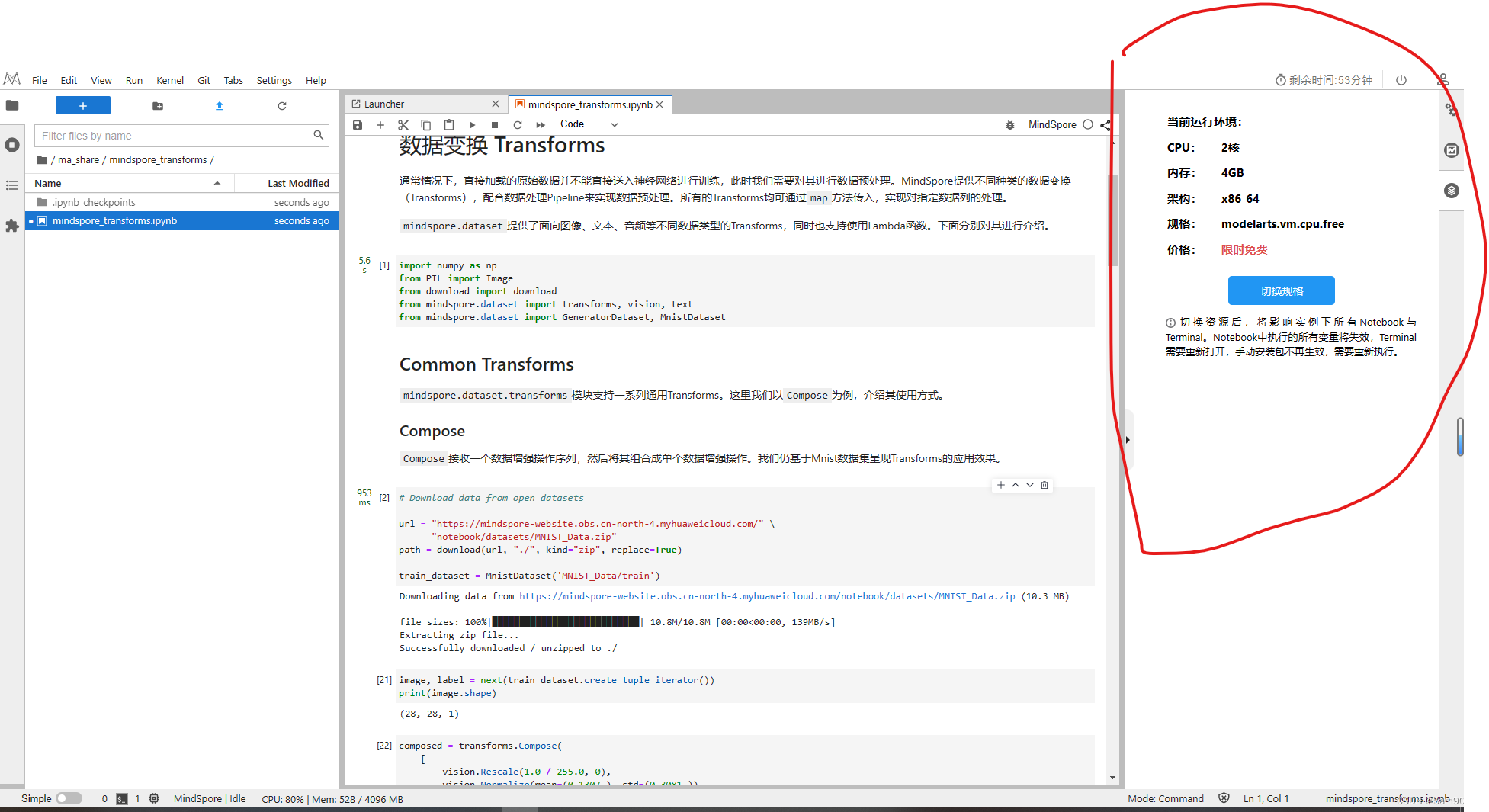Open the Settings menu
This screenshot has width=1489, height=812.
274,80
